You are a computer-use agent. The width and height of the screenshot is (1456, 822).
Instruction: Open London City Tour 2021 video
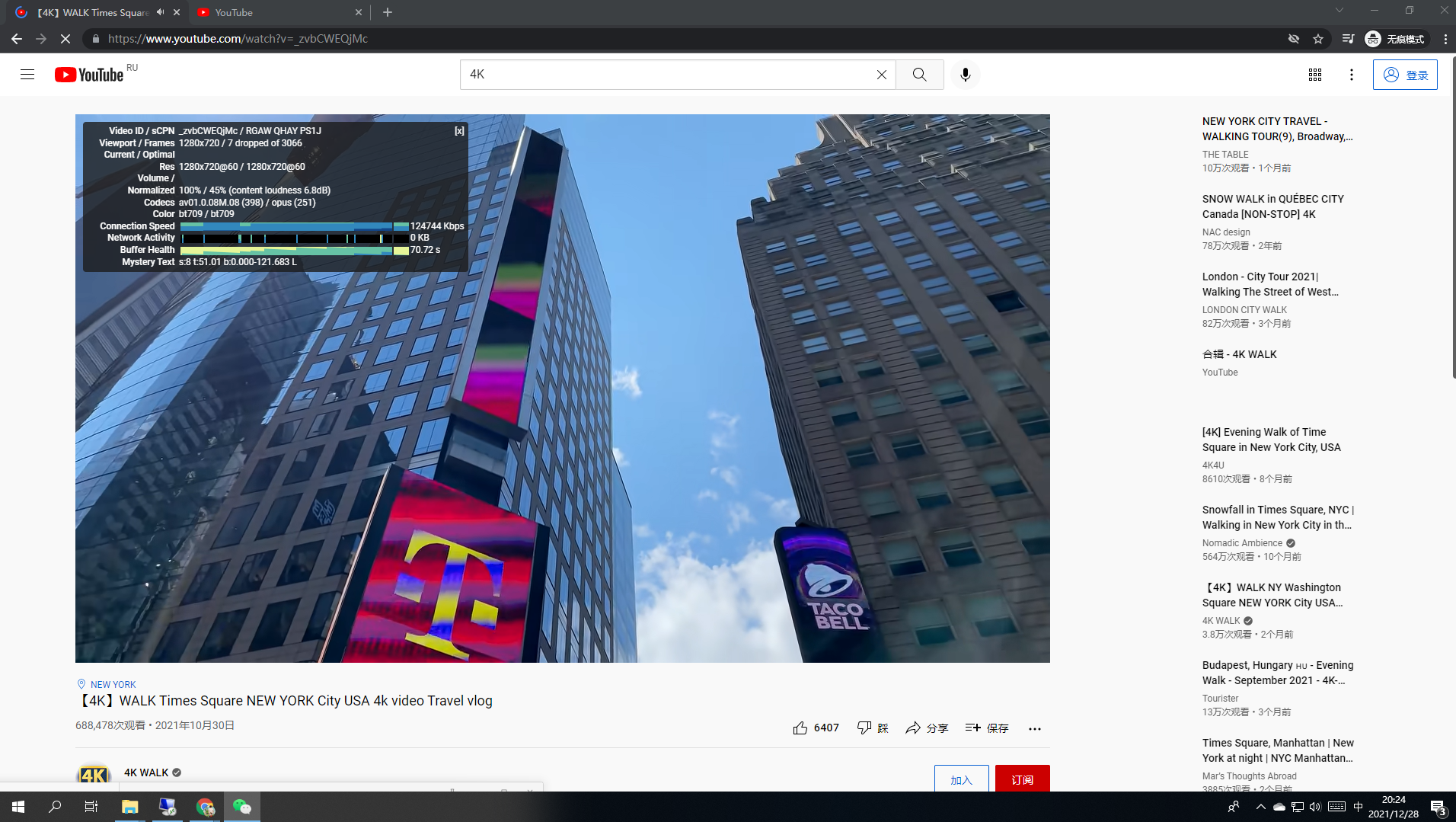(1270, 284)
